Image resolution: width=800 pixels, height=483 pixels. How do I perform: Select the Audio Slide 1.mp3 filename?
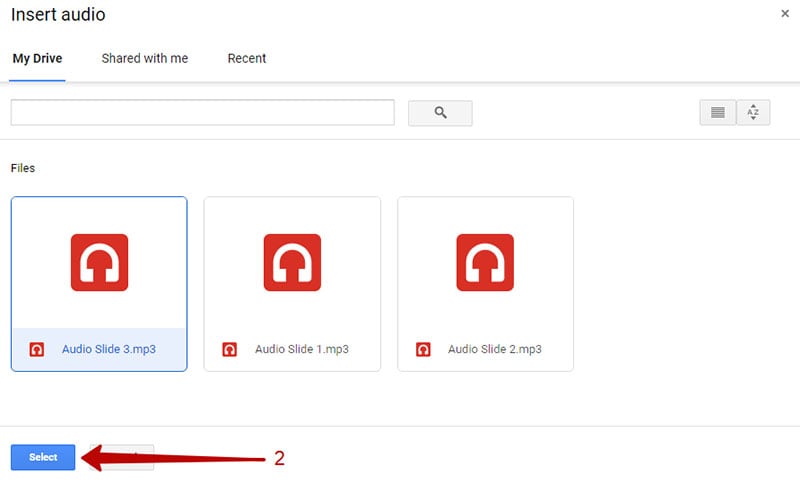[x=302, y=349]
